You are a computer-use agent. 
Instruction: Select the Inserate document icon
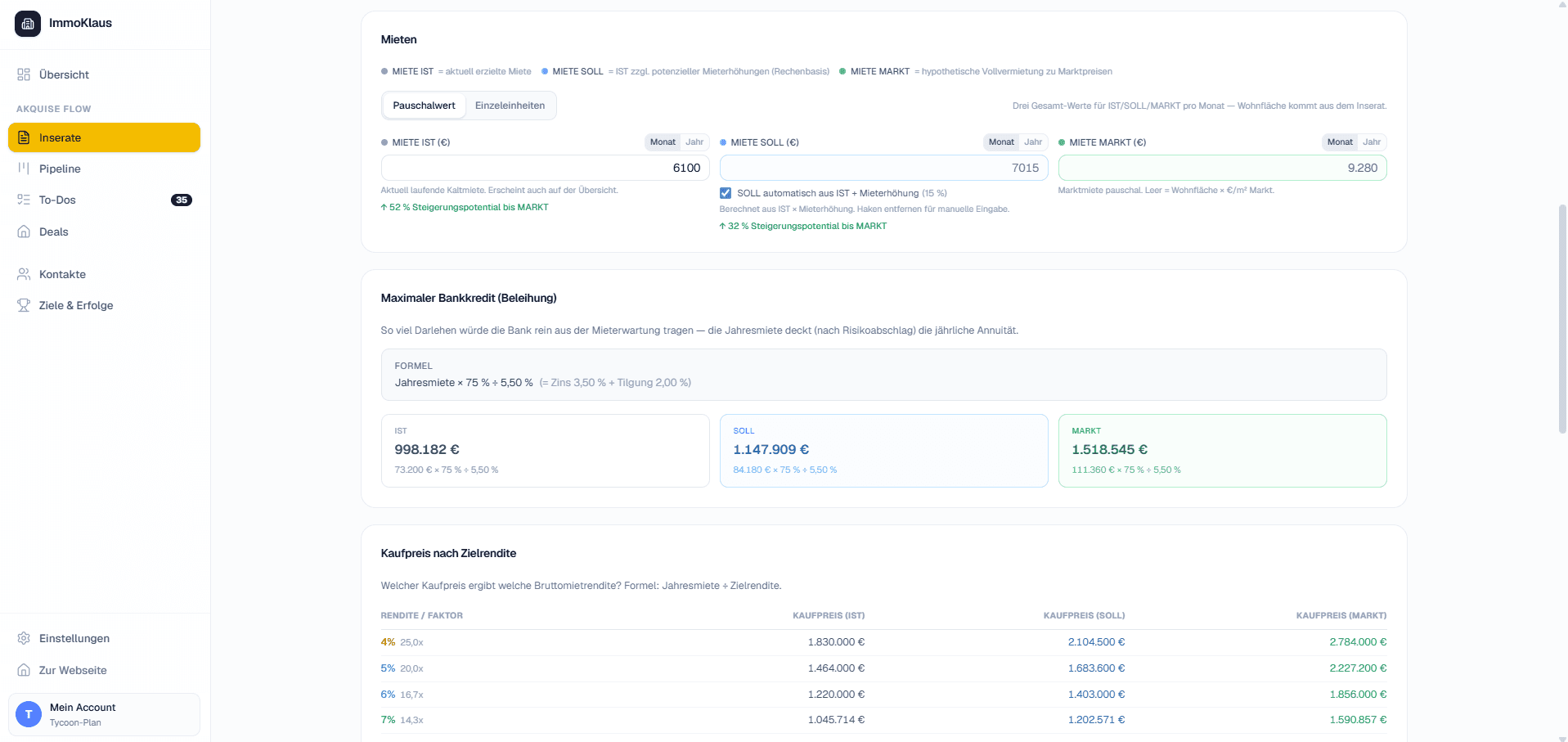24,137
